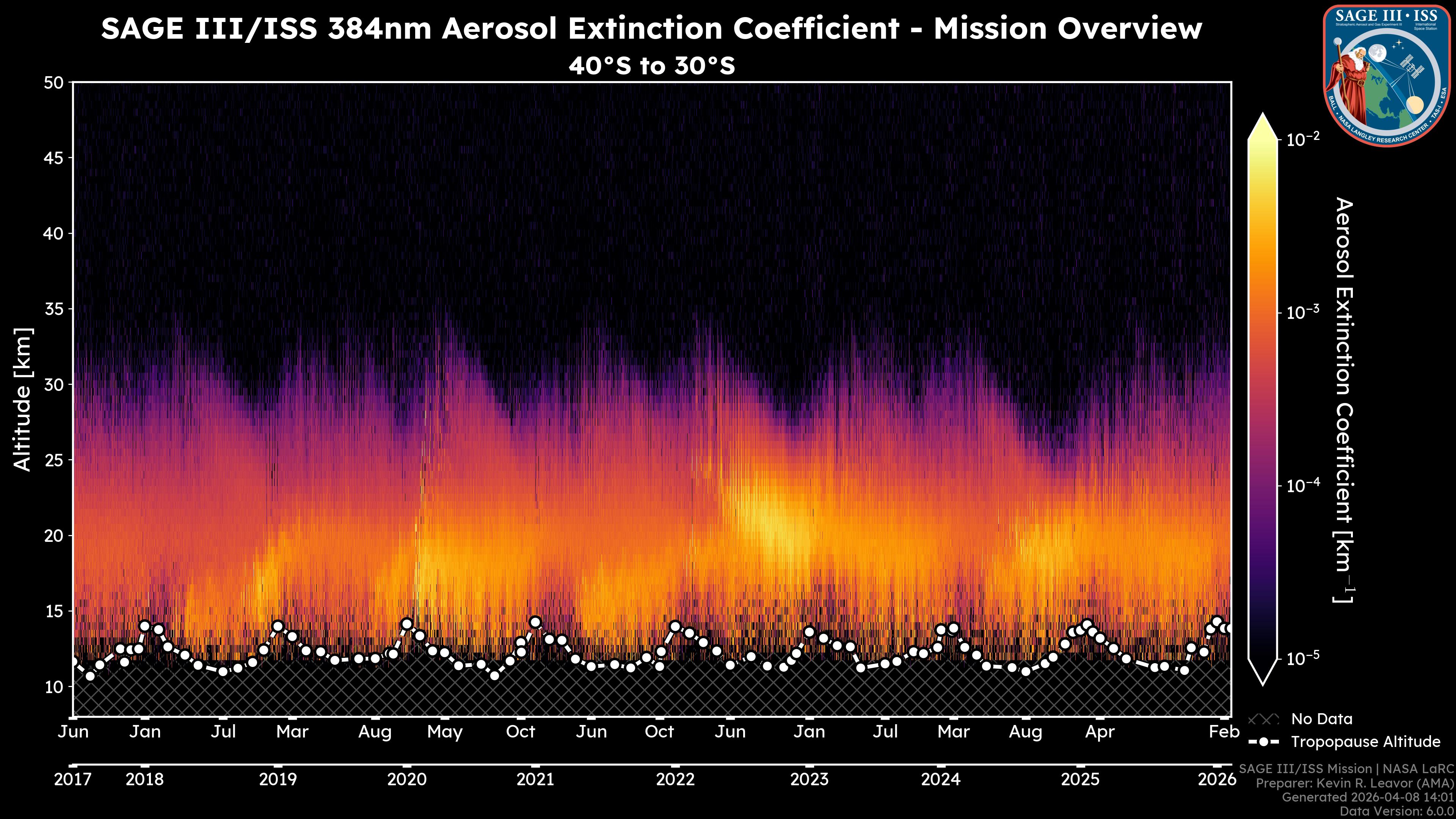The width and height of the screenshot is (1456, 819).
Task: Click the 35 km altitude tick label
Action: pos(54,309)
